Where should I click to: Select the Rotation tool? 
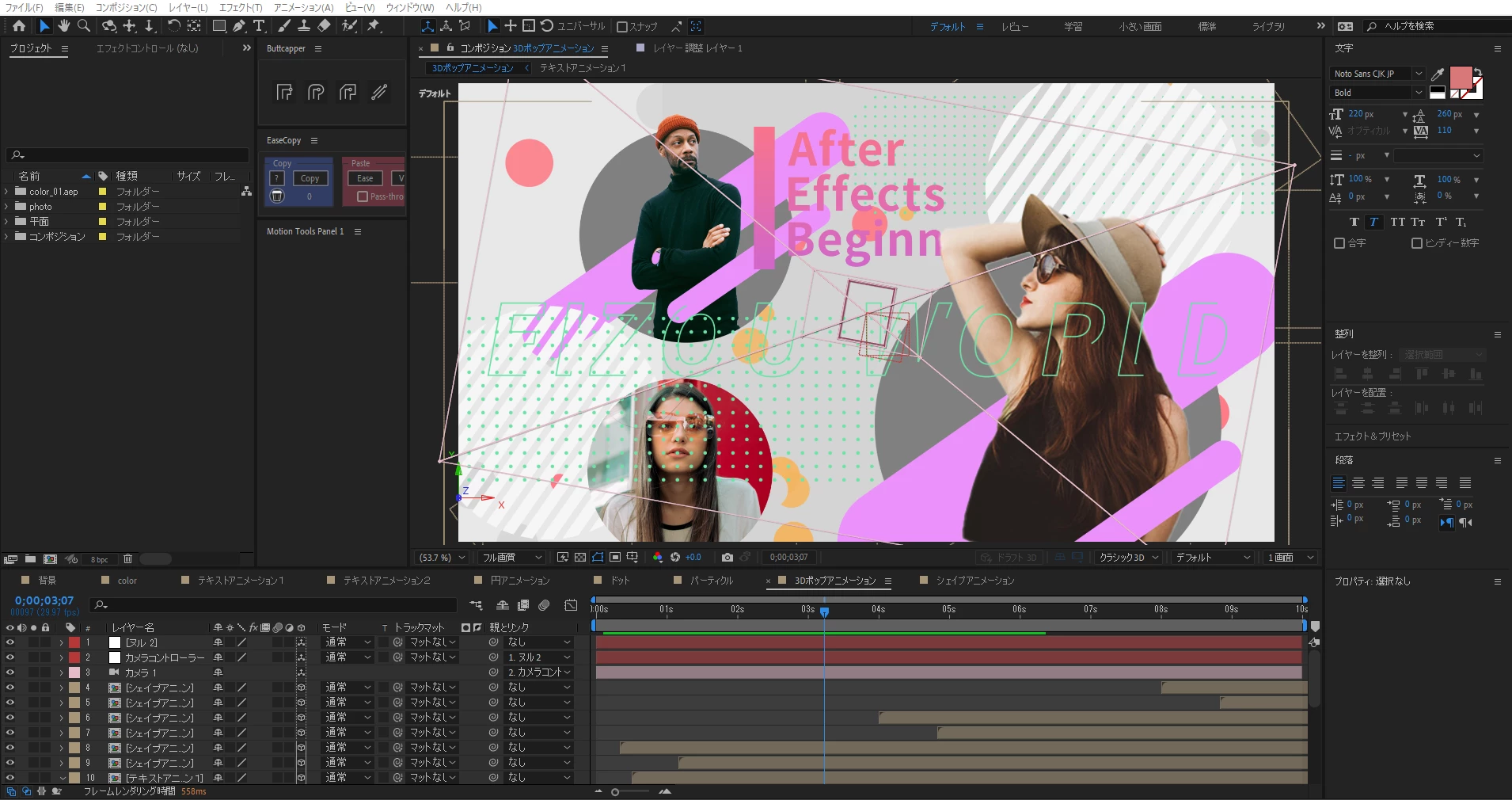173,26
